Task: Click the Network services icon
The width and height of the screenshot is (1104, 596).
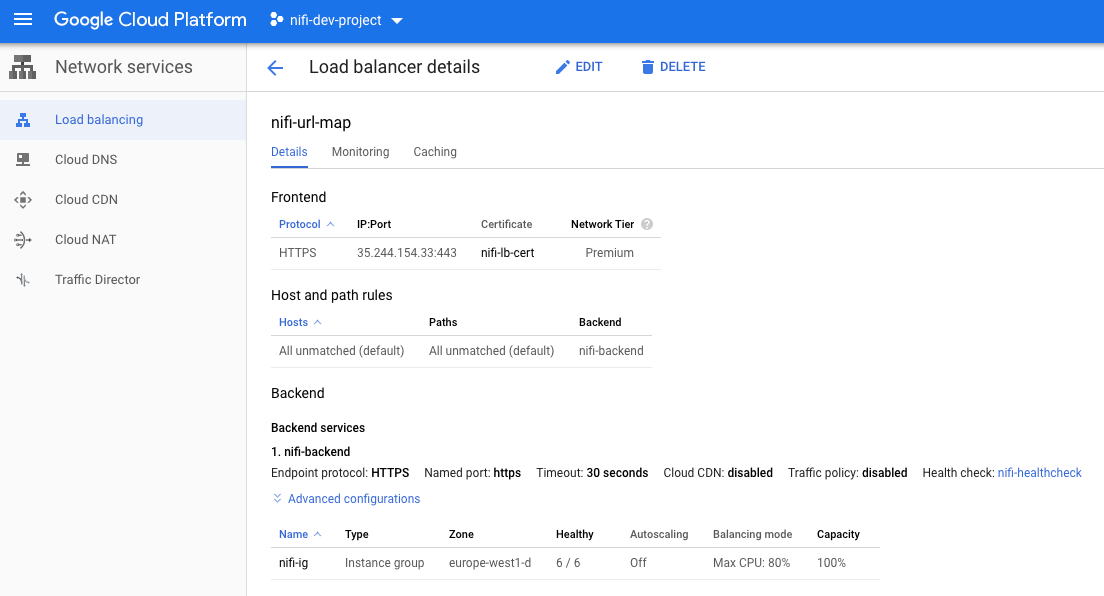Action: click(x=22, y=67)
